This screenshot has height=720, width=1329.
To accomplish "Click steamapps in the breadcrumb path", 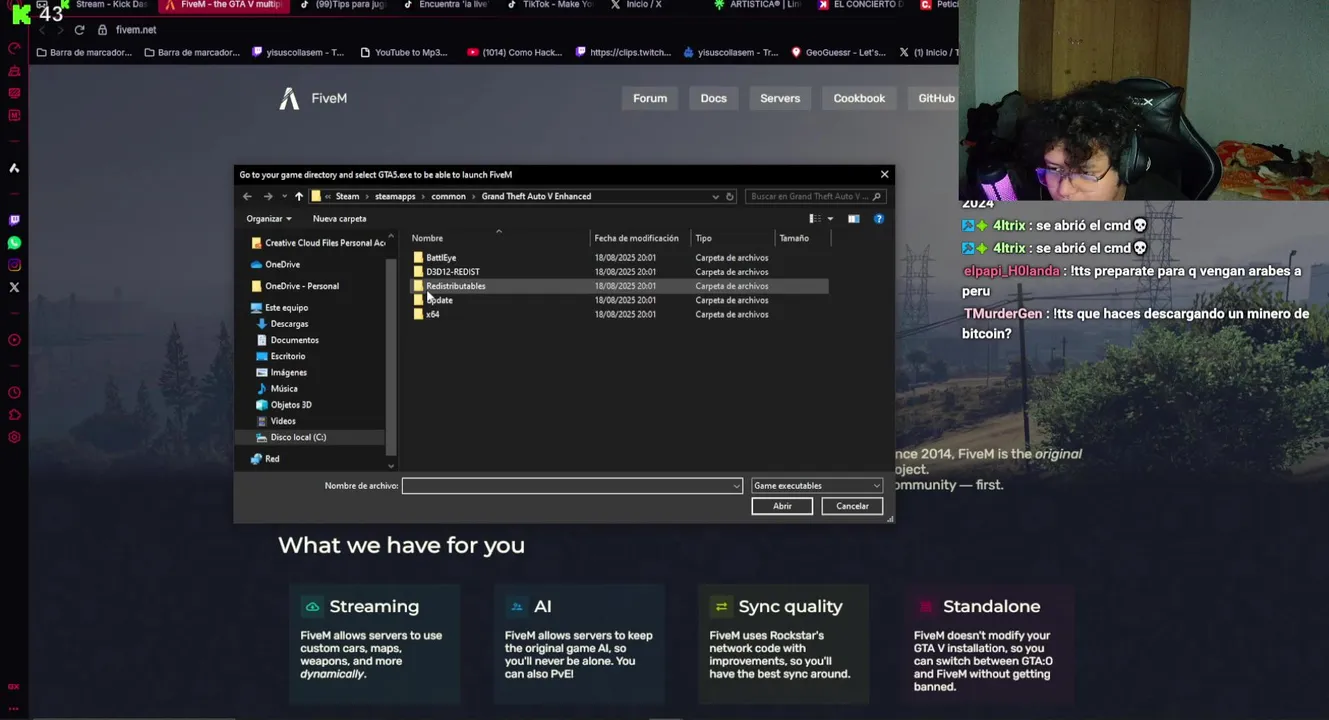I will point(395,196).
